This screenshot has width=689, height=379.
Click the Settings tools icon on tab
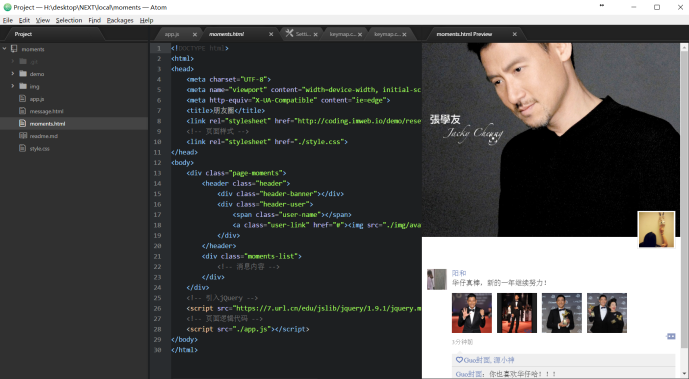point(289,33)
